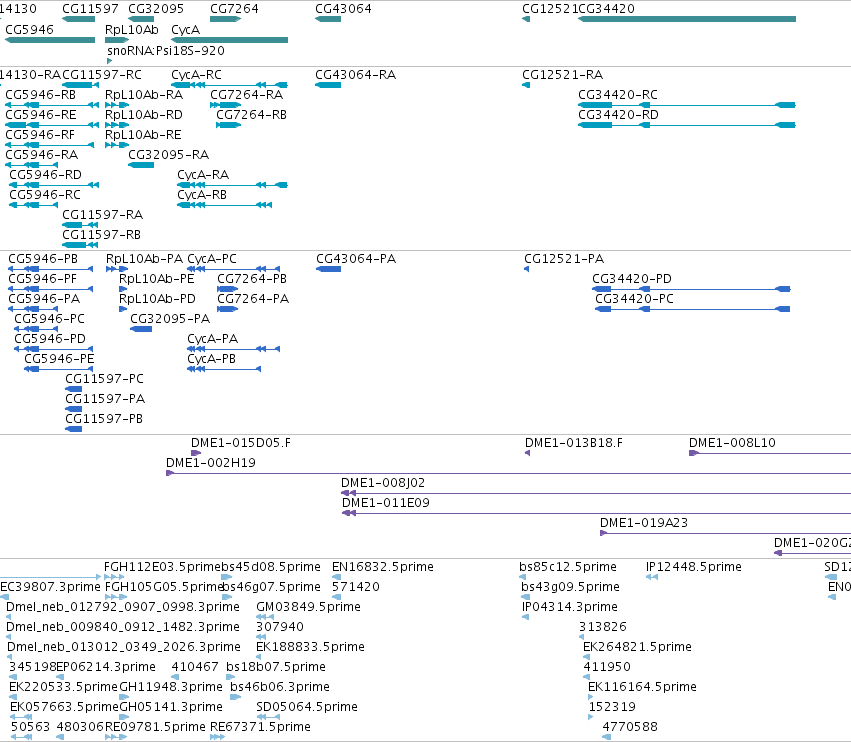Select transcript CG11597-RA
Screen dimensions: 851x742
pyautogui.click(x=103, y=215)
